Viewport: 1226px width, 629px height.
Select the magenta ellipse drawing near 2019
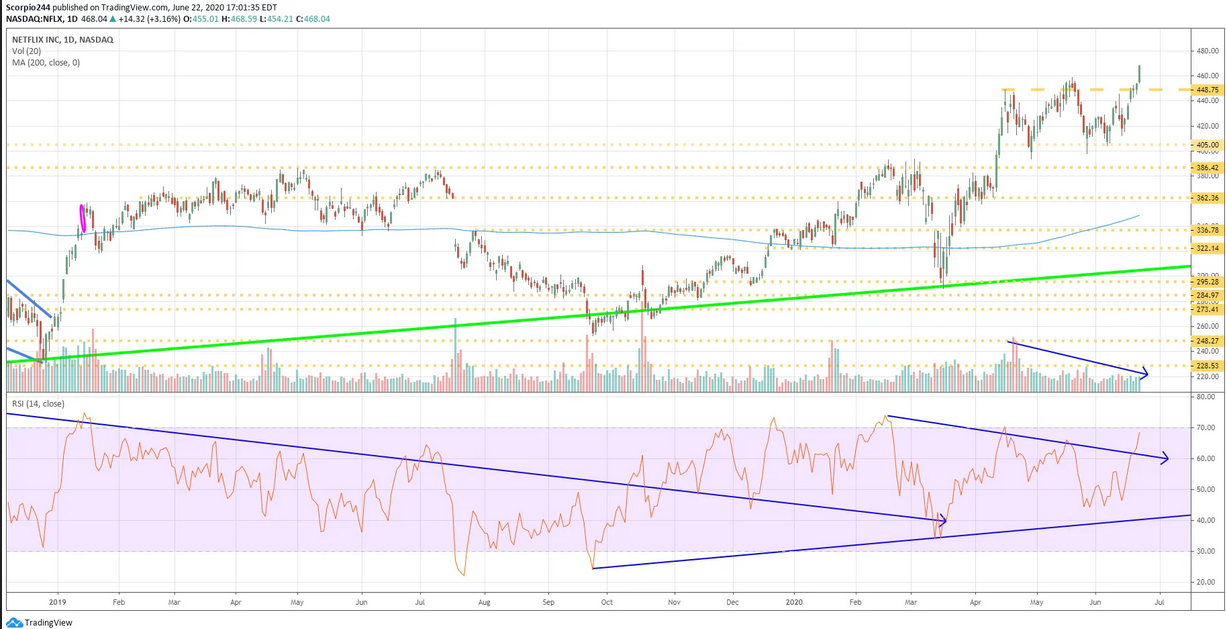tap(83, 219)
